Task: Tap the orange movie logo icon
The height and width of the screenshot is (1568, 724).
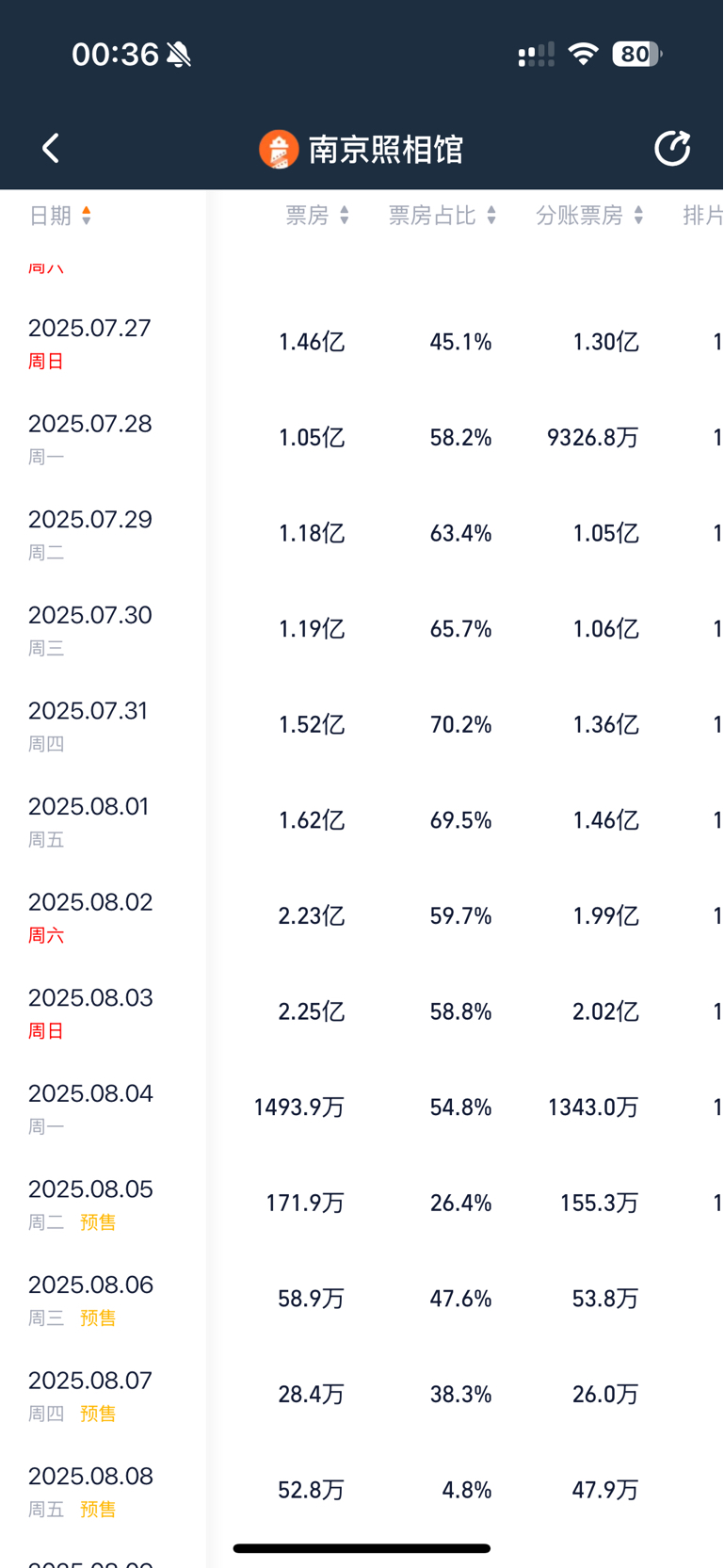Action: coord(279,149)
